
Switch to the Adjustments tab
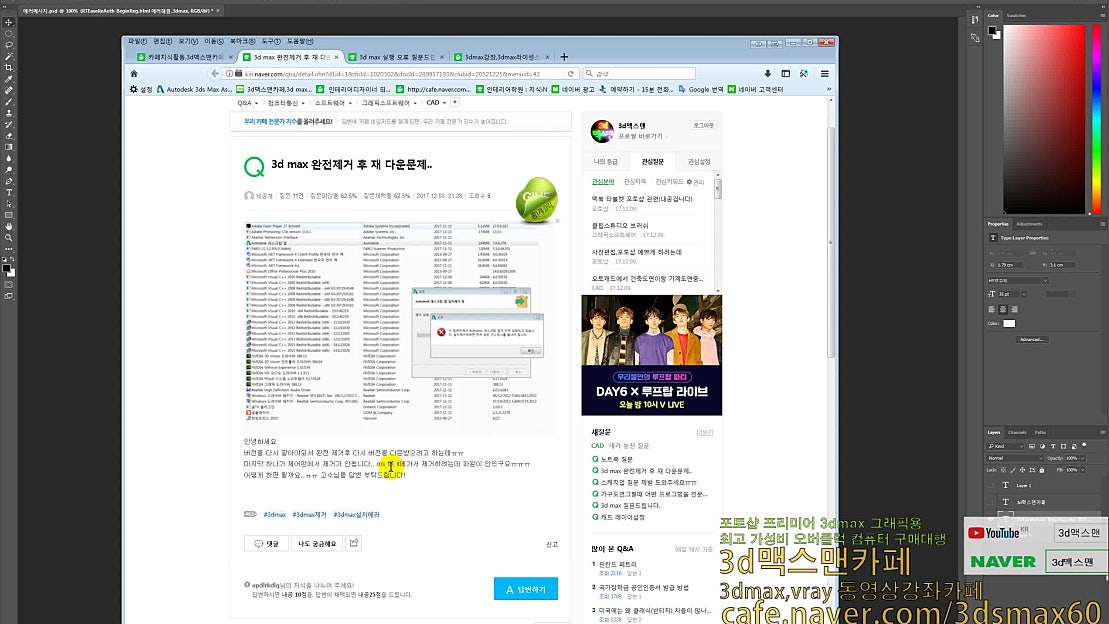point(1028,224)
